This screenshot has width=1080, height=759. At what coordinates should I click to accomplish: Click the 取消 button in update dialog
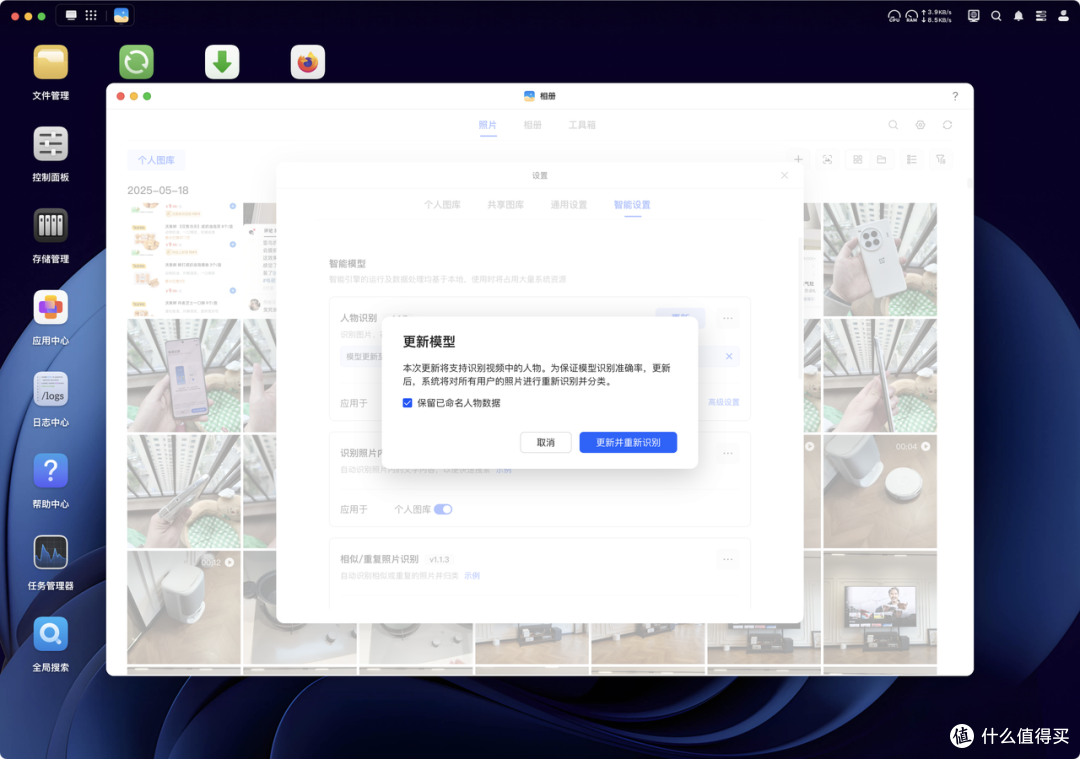546,442
